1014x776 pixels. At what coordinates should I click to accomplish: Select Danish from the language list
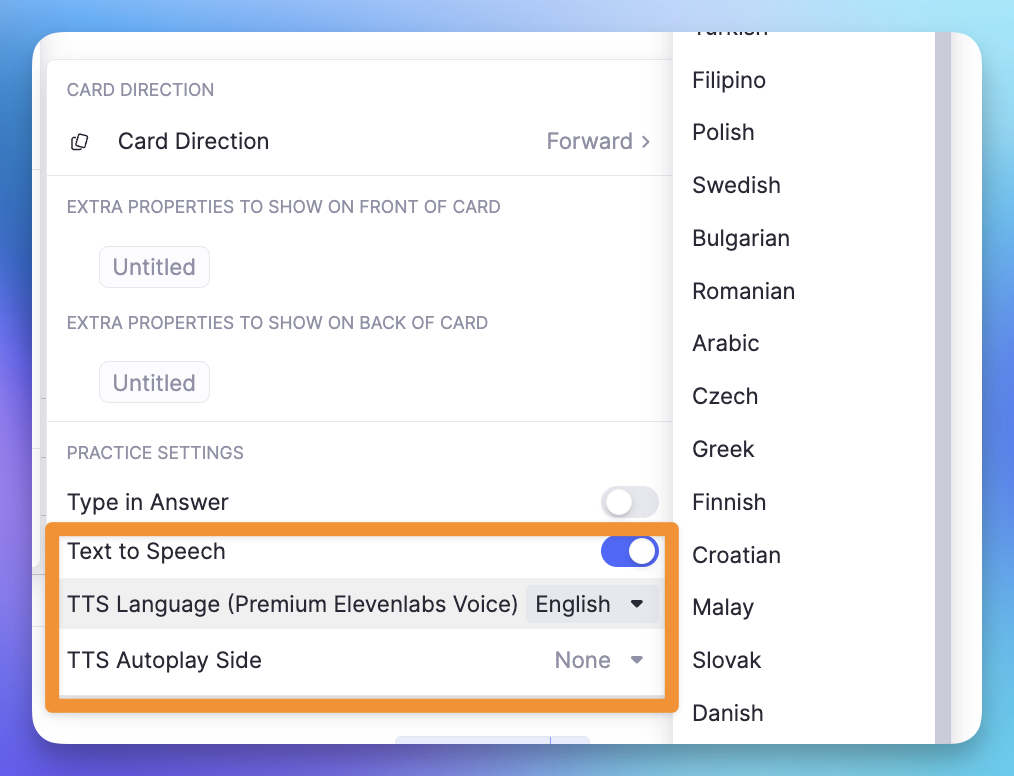click(728, 713)
